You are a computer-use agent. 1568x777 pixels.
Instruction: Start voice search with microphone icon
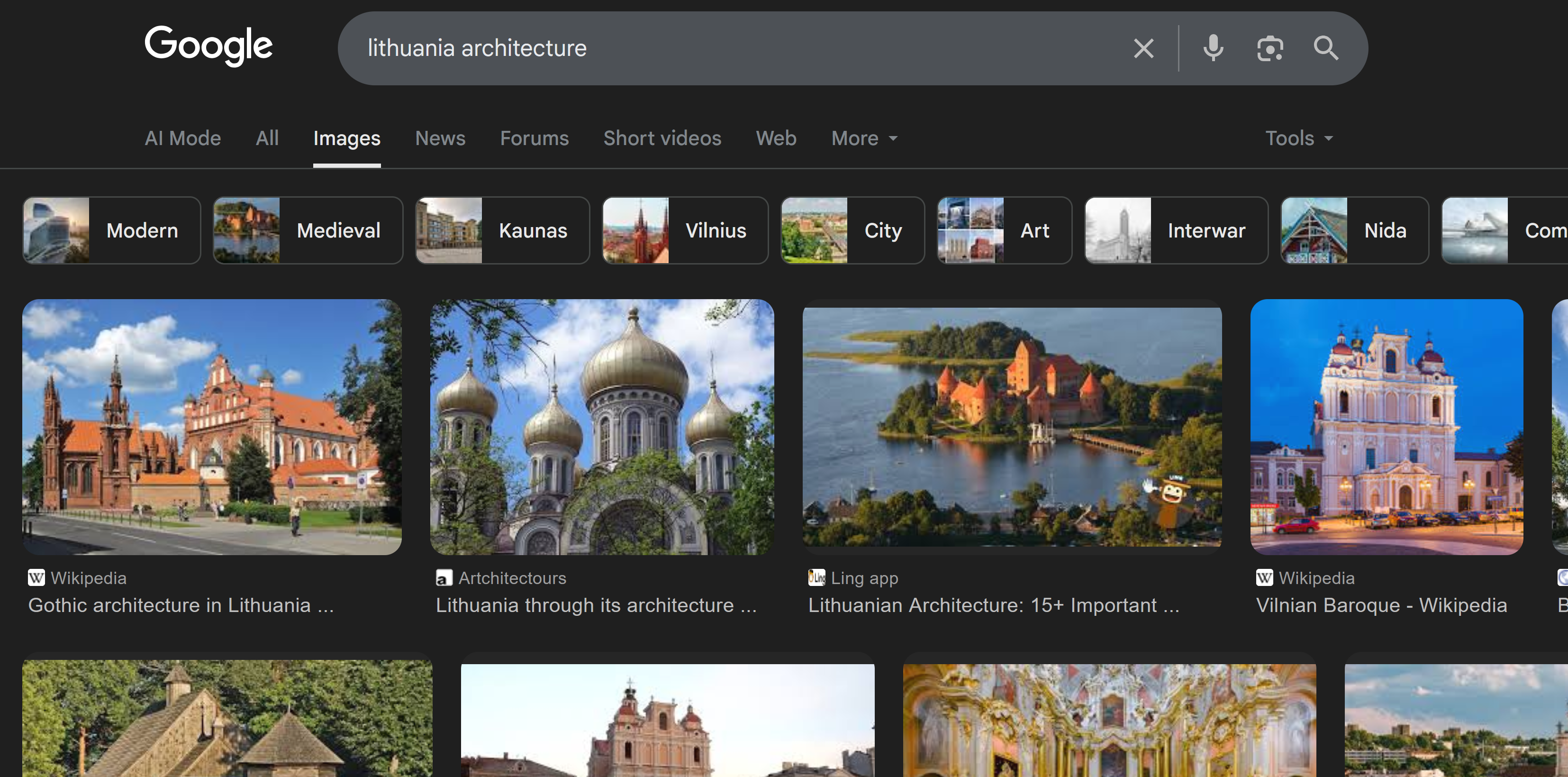tap(1213, 48)
